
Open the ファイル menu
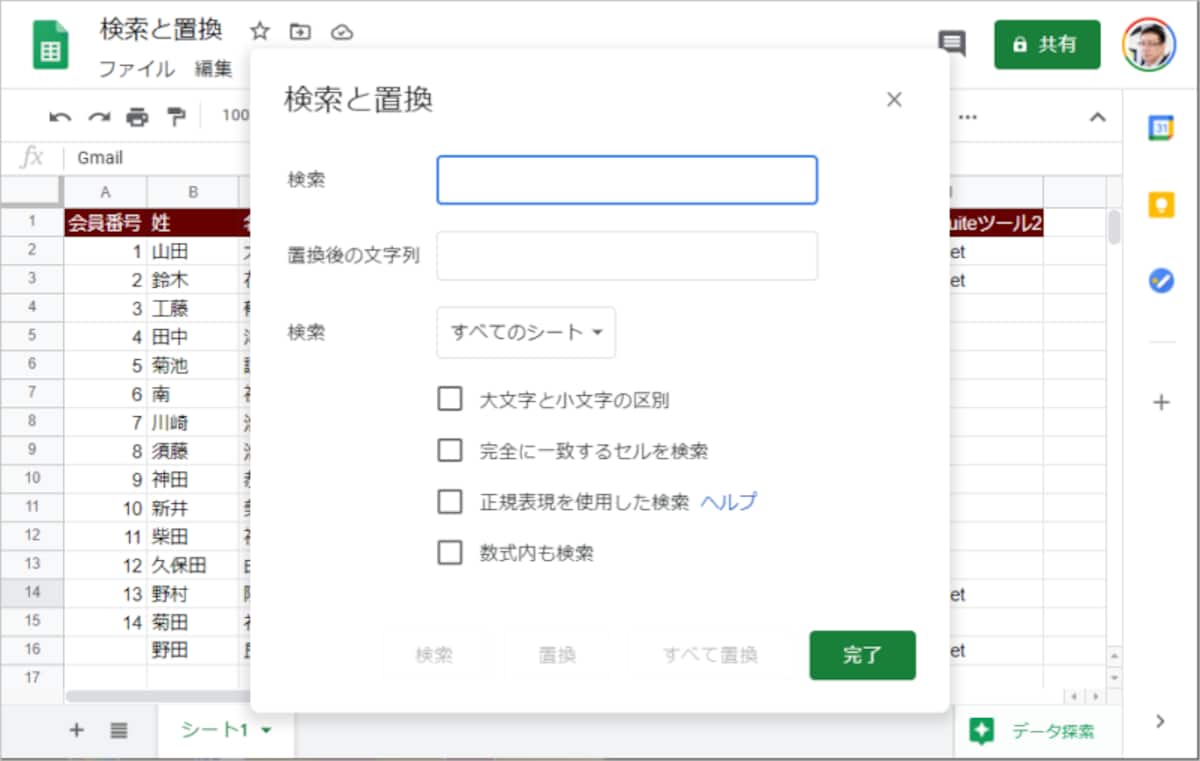(136, 69)
